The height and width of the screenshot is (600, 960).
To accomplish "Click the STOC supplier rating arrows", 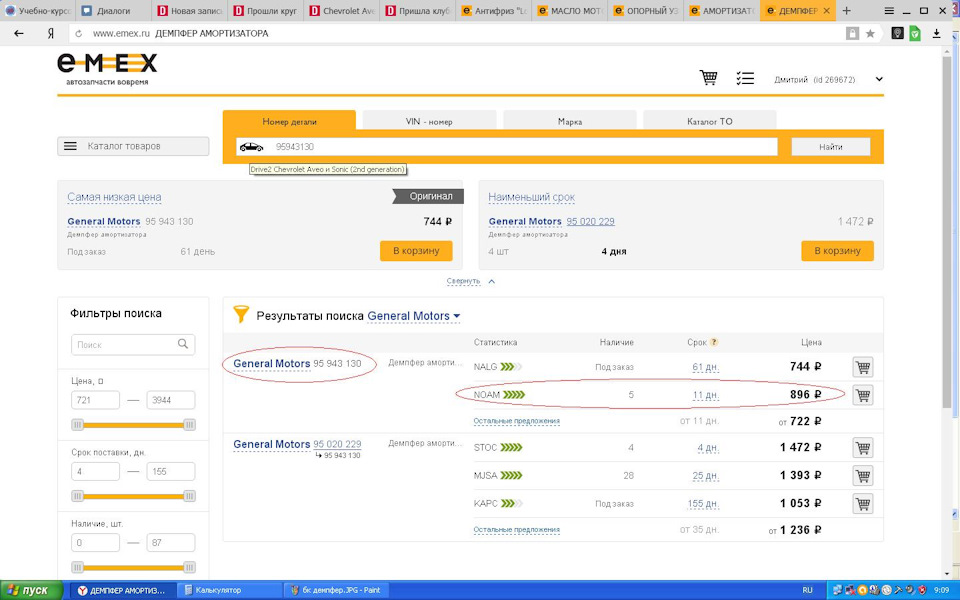I will click(x=511, y=448).
